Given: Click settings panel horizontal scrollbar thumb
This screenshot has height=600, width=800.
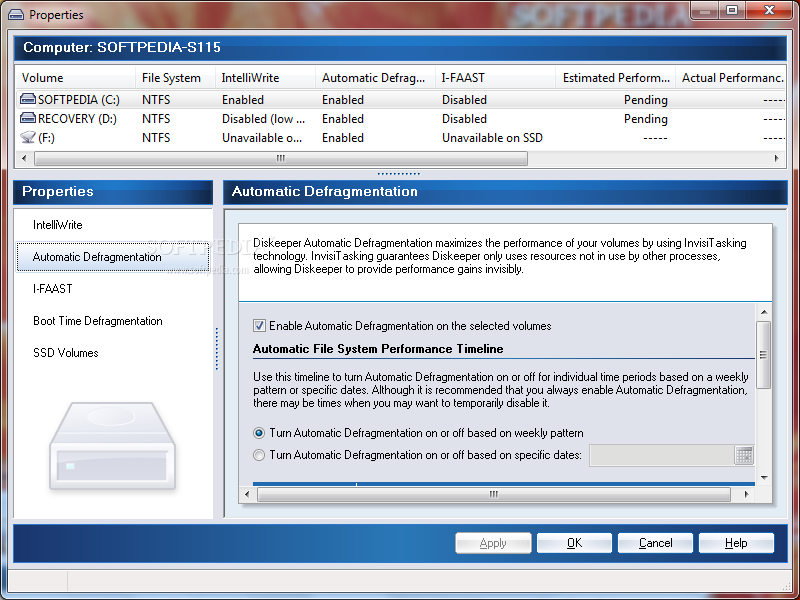Looking at the screenshot, I should pos(493,494).
